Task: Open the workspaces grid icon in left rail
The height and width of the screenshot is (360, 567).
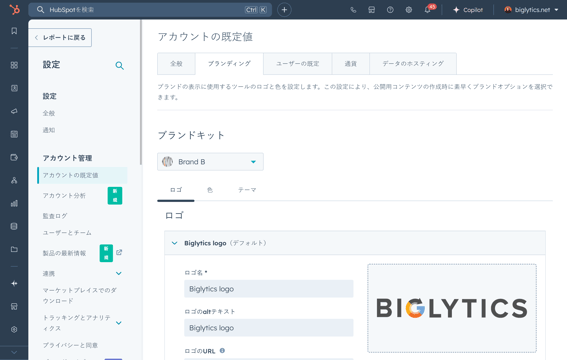Action: pyautogui.click(x=14, y=65)
